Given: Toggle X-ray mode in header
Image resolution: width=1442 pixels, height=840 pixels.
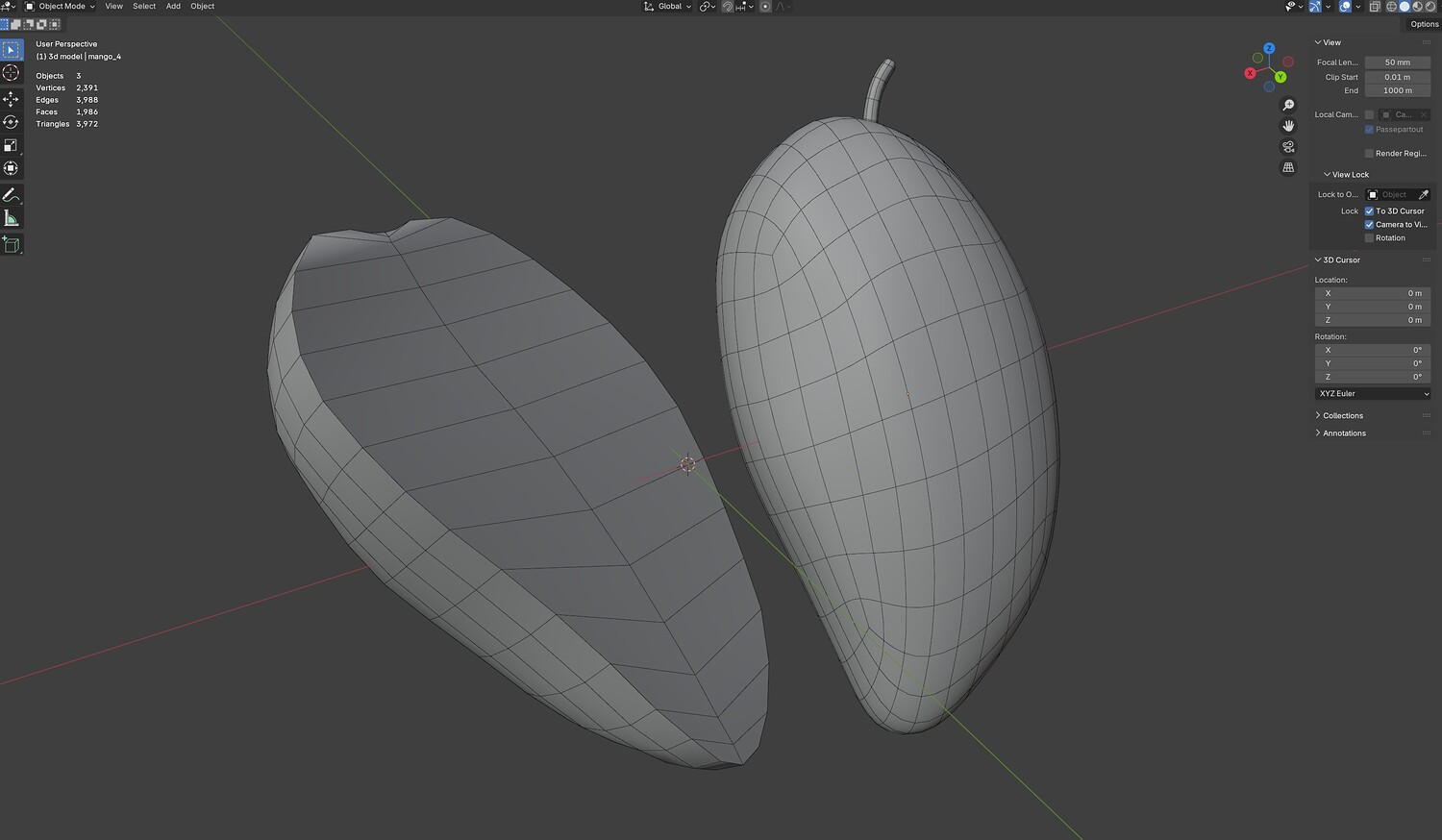Looking at the screenshot, I should click(x=1375, y=7).
